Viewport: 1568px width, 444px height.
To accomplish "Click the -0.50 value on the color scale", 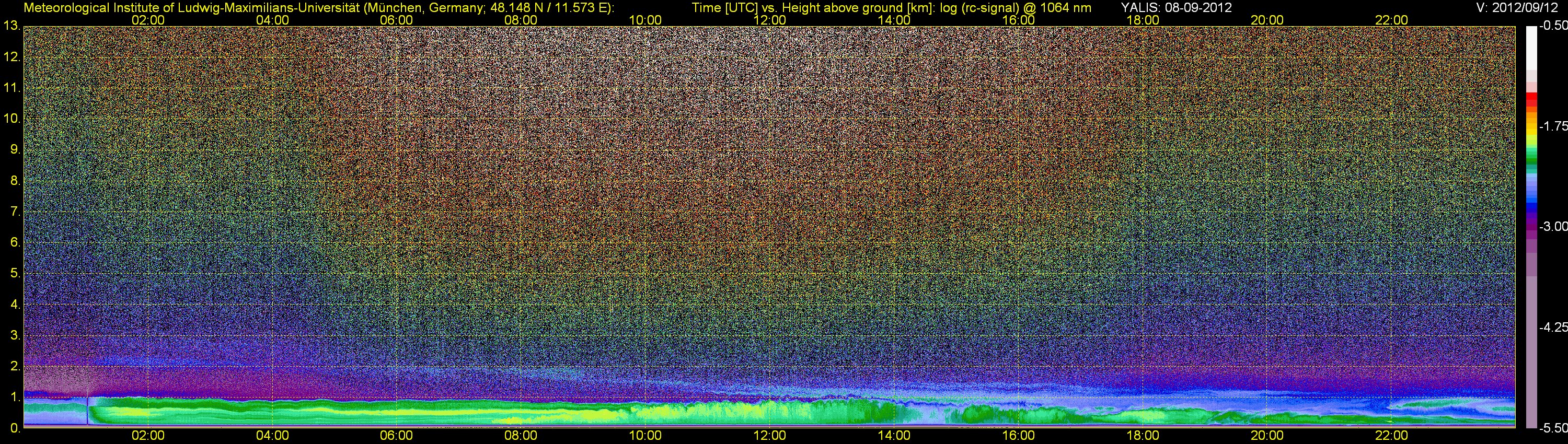I will (x=1553, y=26).
